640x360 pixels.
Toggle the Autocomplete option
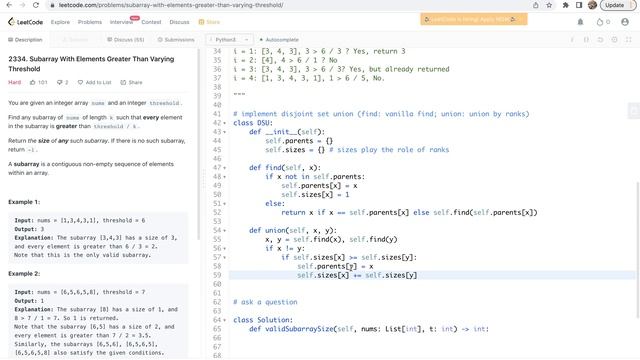(279, 40)
